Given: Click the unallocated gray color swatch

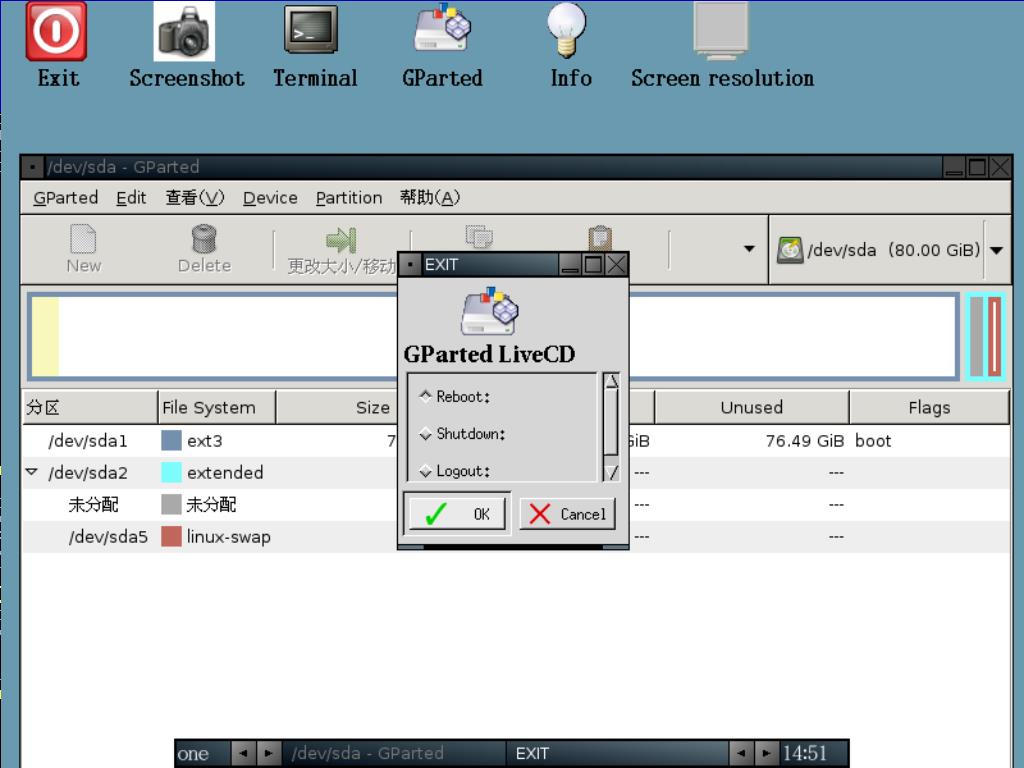Looking at the screenshot, I should click(x=171, y=504).
